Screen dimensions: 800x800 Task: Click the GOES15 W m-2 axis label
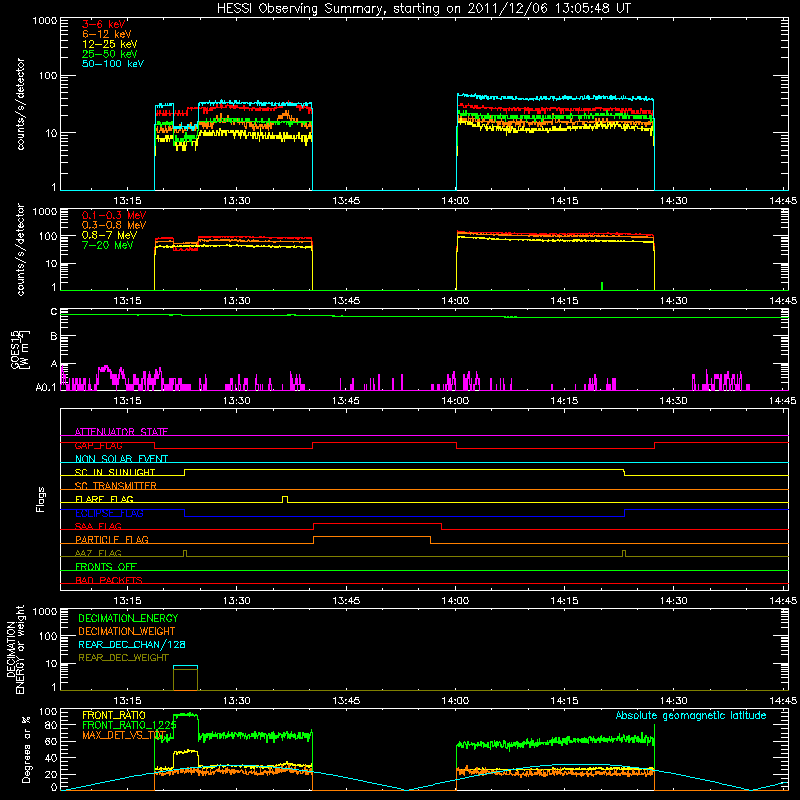(20, 350)
